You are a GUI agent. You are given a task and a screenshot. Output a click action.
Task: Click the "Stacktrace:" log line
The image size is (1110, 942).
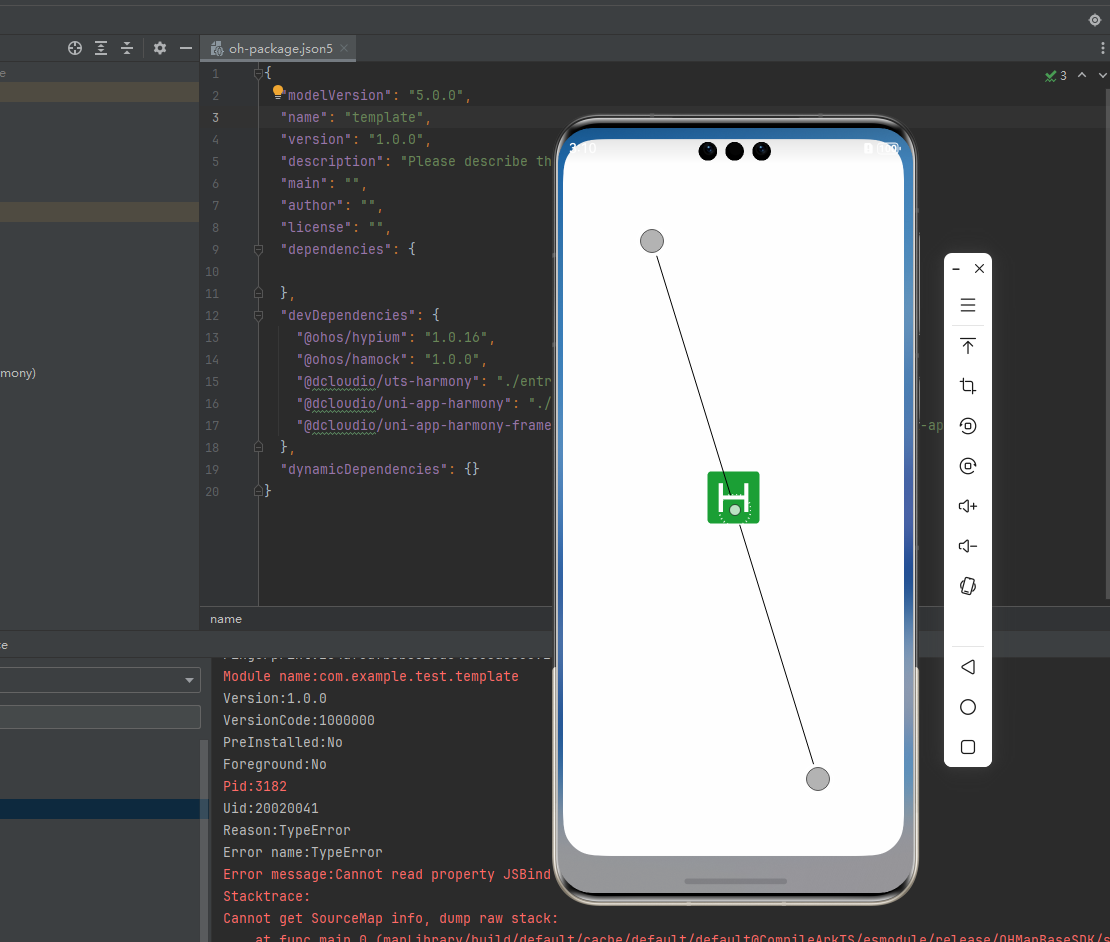pos(267,897)
